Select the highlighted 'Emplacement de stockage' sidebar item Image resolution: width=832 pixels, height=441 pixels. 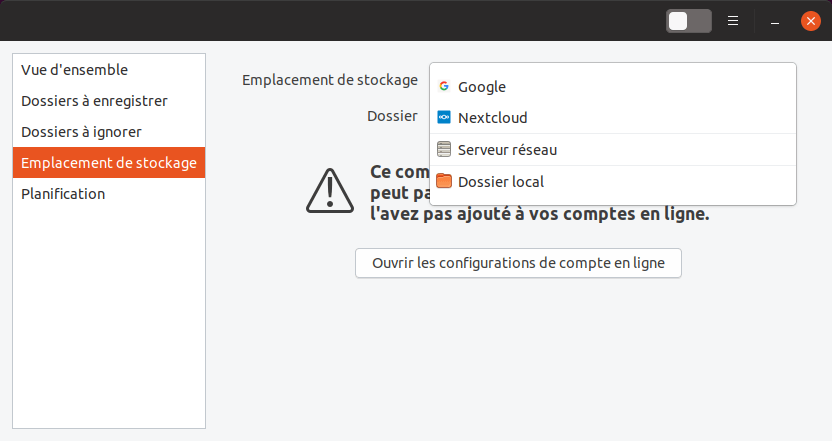[x=109, y=163]
